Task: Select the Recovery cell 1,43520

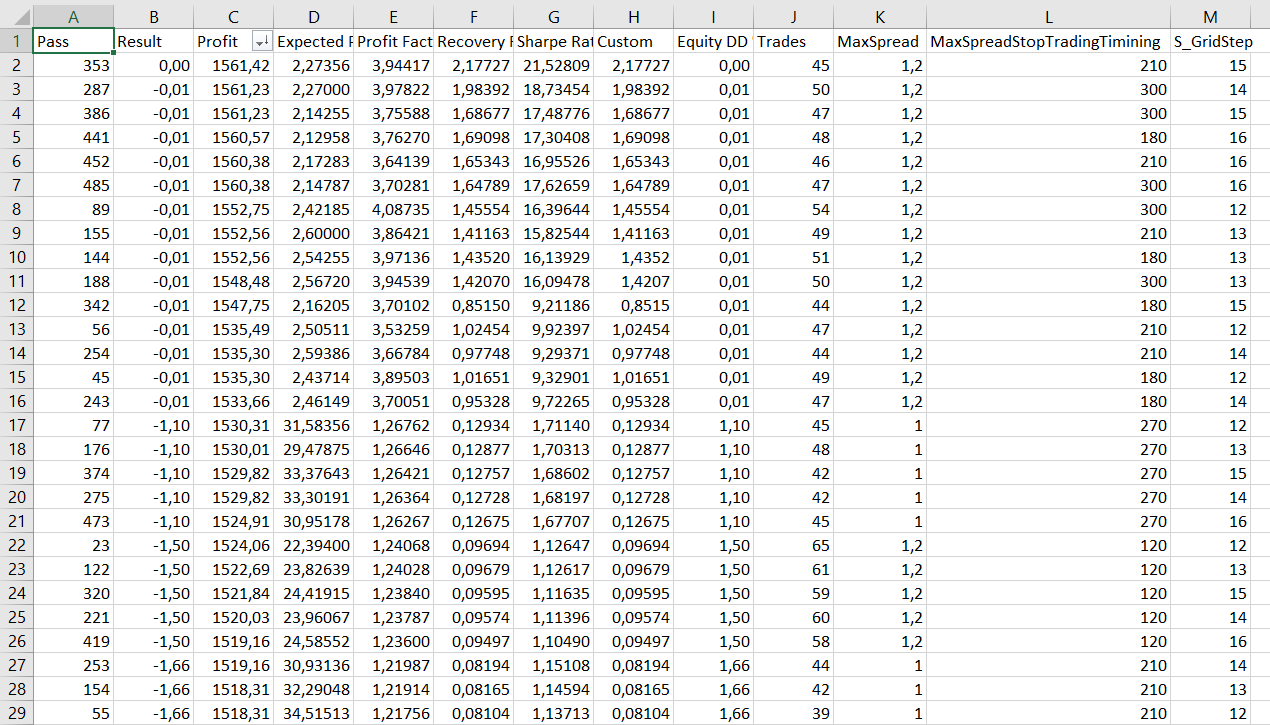Action: (473, 257)
